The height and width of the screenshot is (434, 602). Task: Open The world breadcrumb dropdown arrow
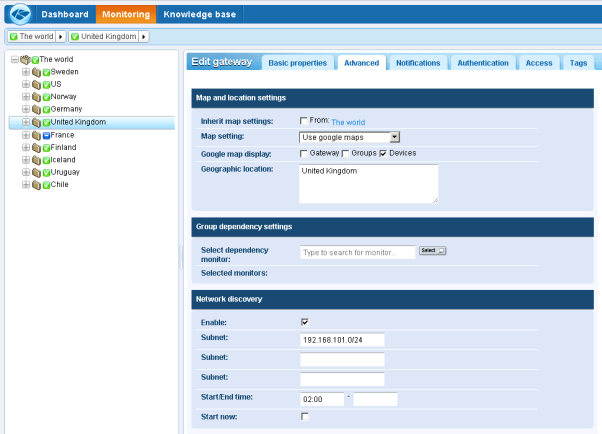point(60,37)
